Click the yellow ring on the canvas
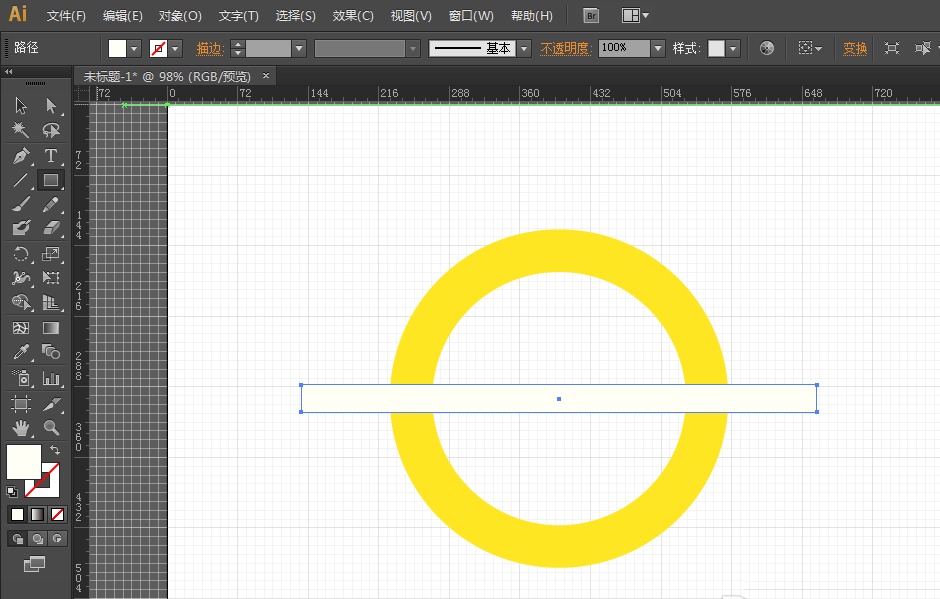Screen dimensions: 940x599 [x=558, y=250]
